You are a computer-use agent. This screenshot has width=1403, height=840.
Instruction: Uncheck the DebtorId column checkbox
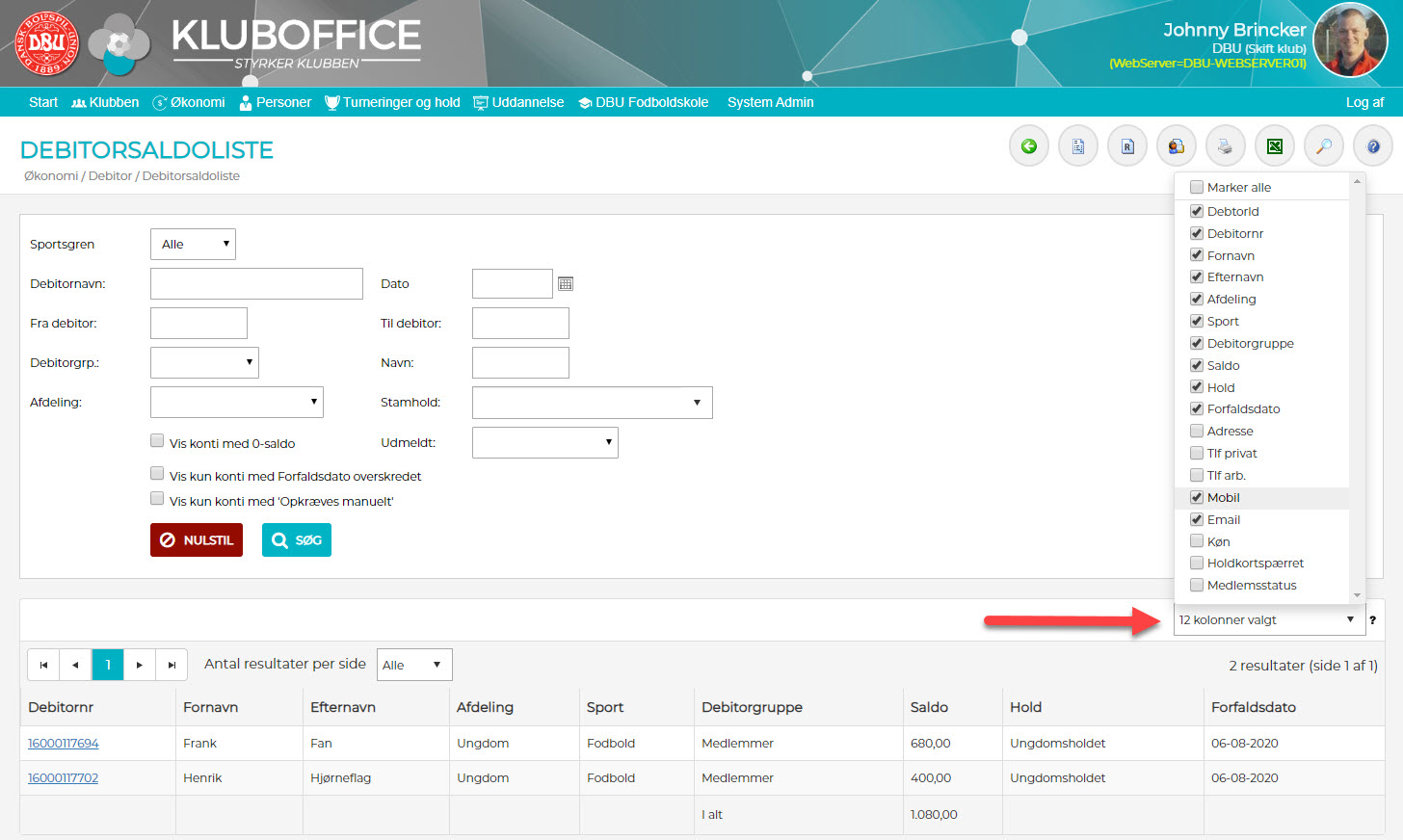[1197, 211]
